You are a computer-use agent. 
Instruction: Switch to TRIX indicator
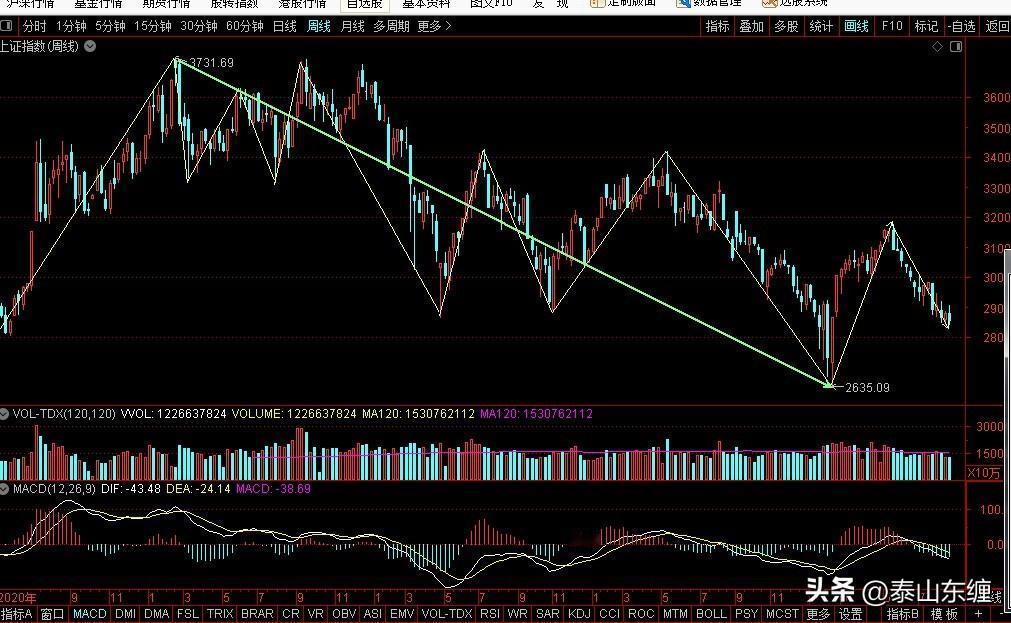[220, 614]
